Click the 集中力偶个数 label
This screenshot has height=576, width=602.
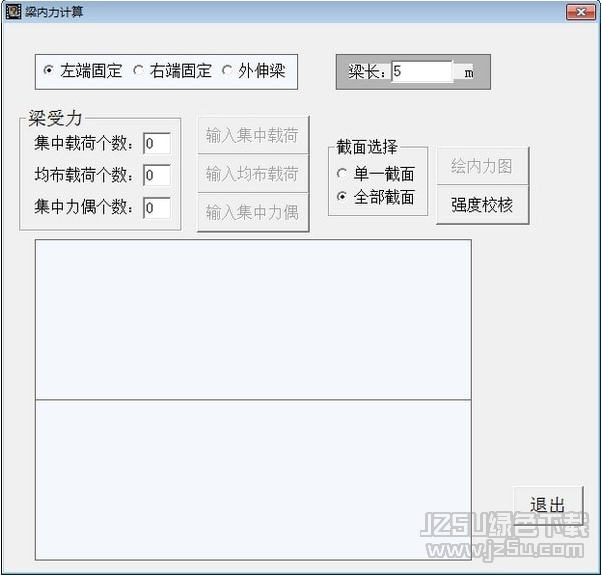tap(84, 207)
